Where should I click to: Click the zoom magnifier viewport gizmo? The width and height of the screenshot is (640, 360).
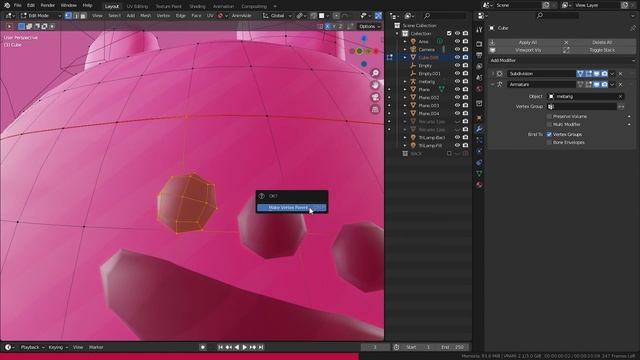(x=375, y=73)
